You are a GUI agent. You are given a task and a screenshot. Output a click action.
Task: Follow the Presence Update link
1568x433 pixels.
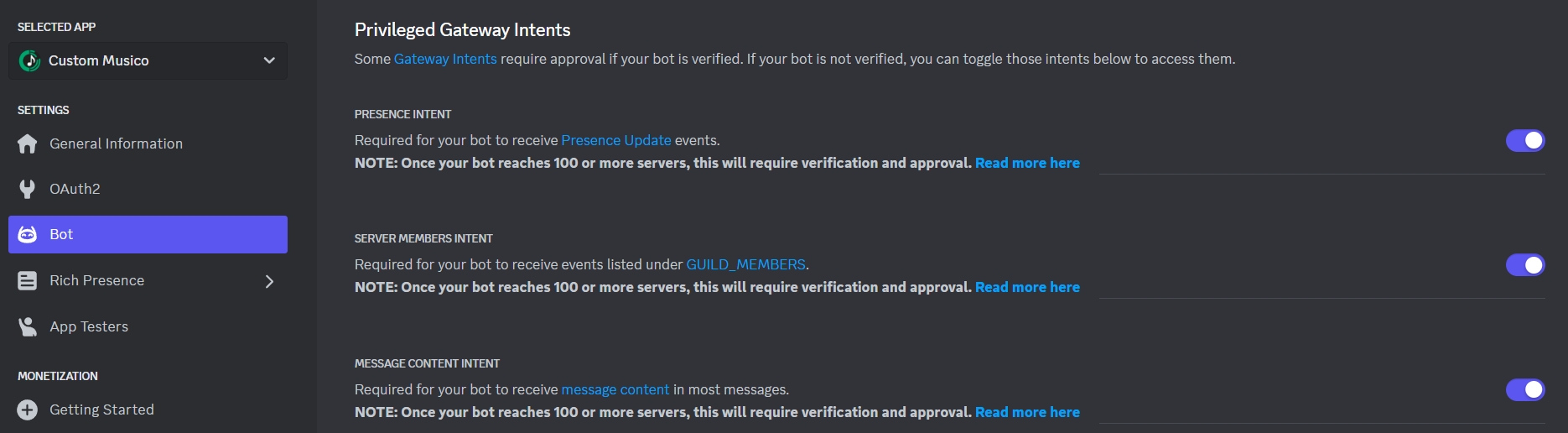pos(616,140)
